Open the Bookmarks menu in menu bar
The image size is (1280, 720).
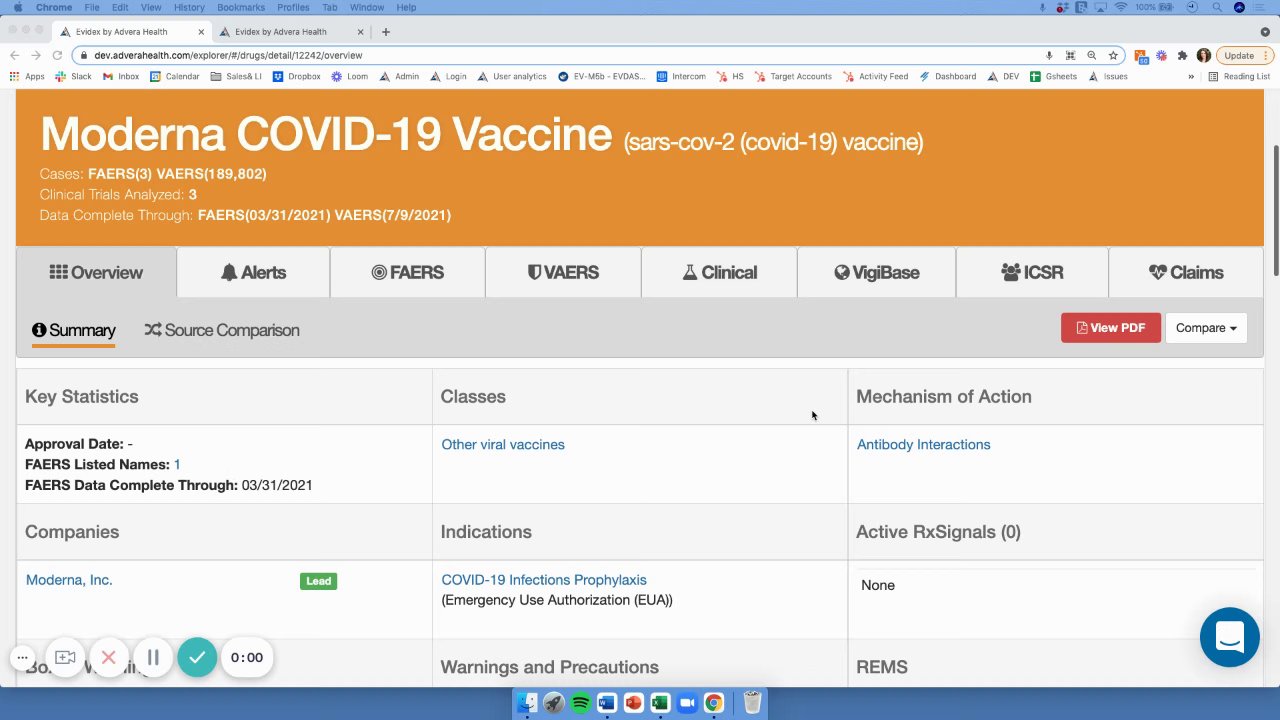pyautogui.click(x=241, y=7)
